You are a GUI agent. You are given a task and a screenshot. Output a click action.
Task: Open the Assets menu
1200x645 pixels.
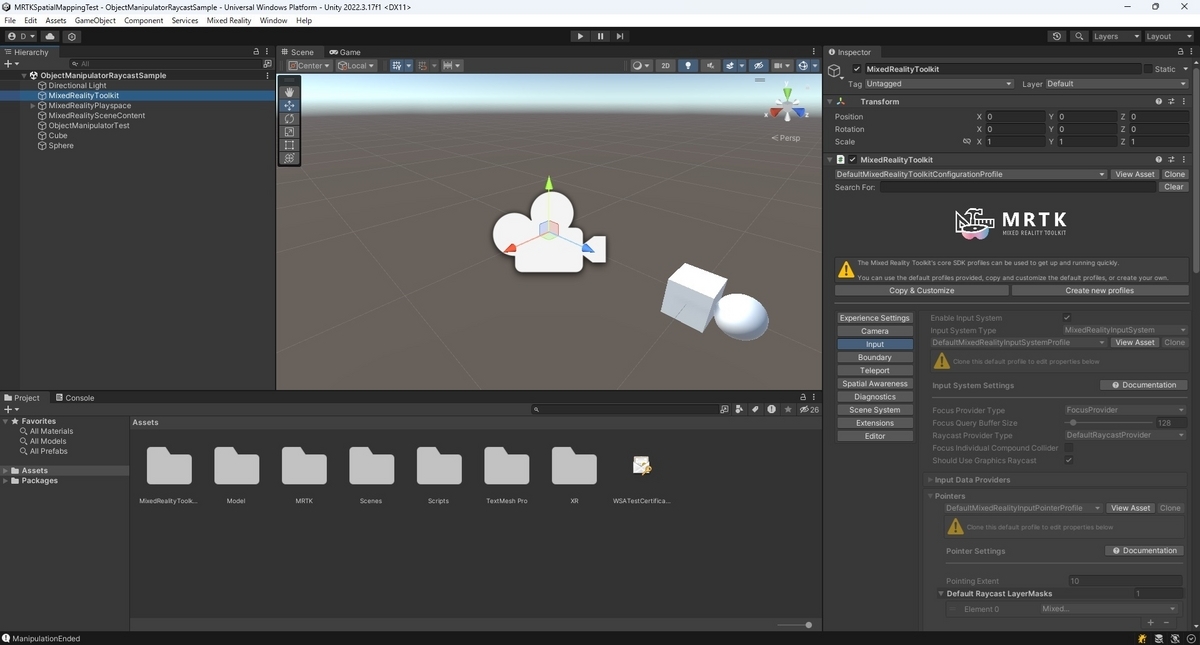56,20
